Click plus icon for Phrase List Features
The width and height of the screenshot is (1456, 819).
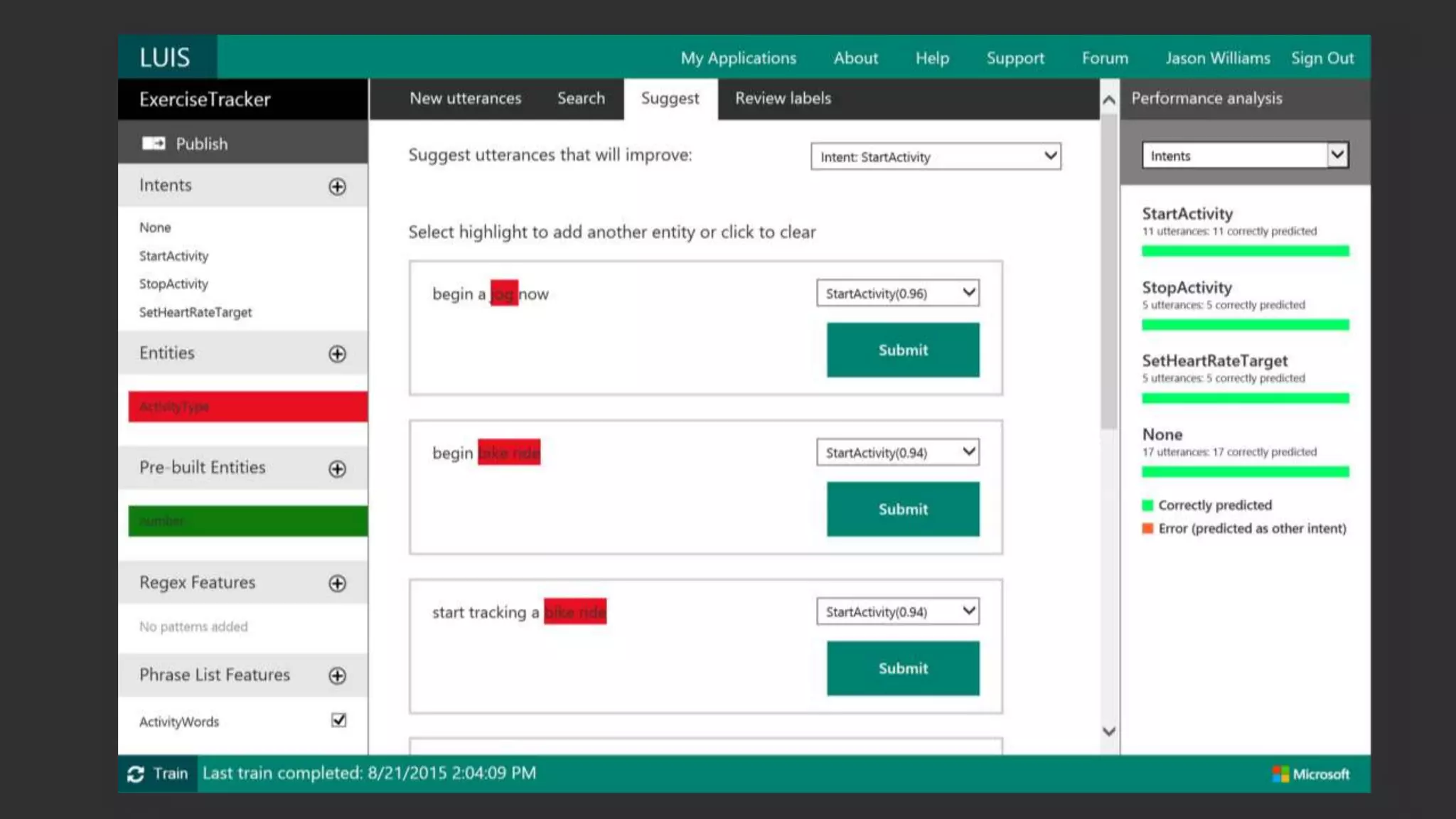[337, 675]
